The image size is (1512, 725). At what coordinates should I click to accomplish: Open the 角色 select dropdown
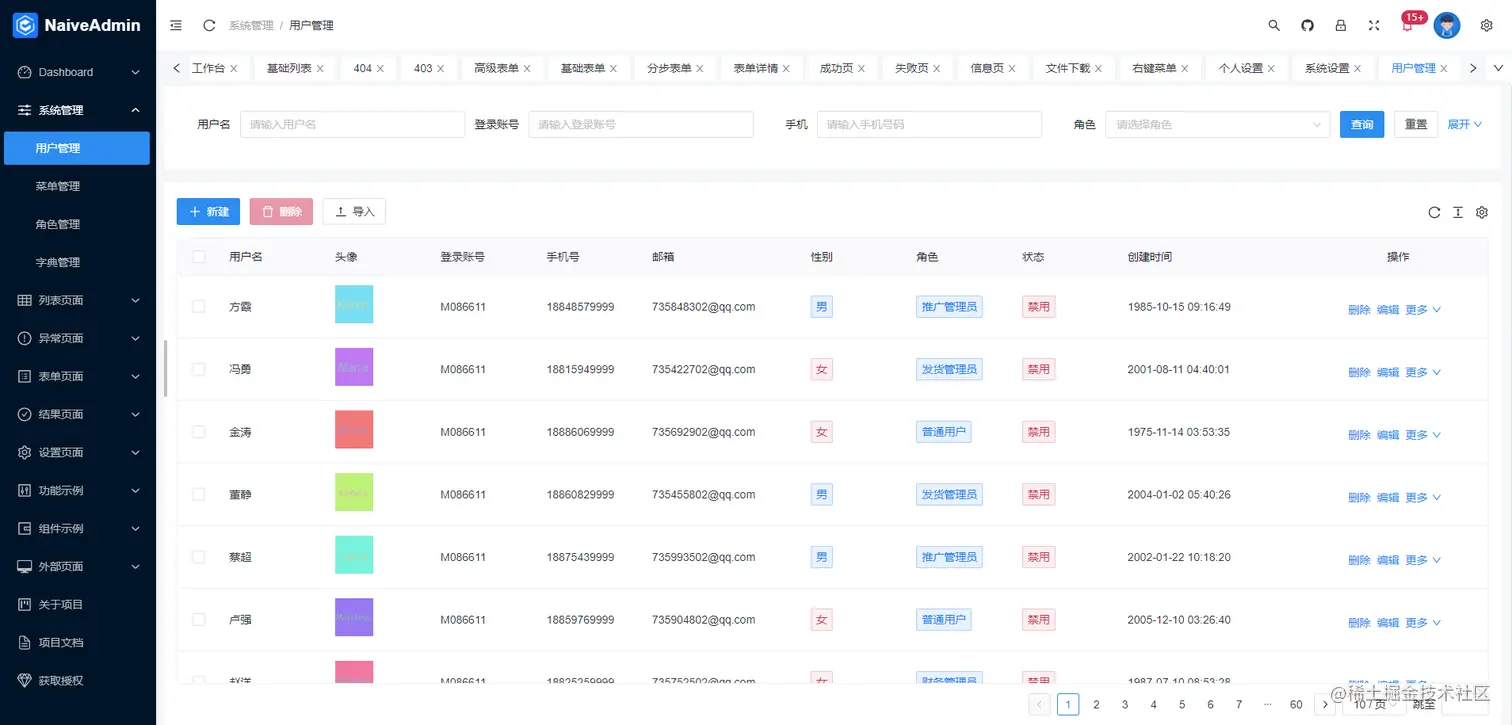pyautogui.click(x=1218, y=124)
